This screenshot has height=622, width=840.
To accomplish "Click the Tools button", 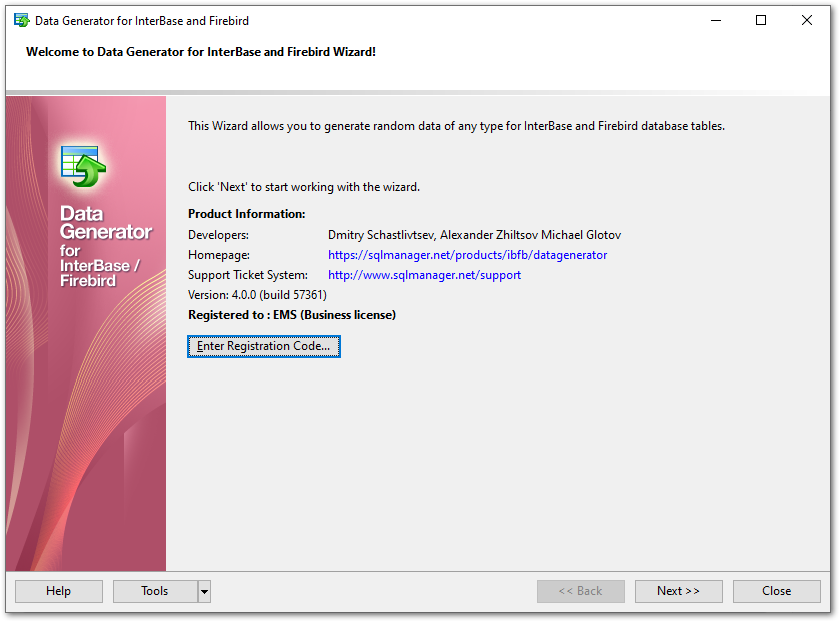I will (155, 591).
